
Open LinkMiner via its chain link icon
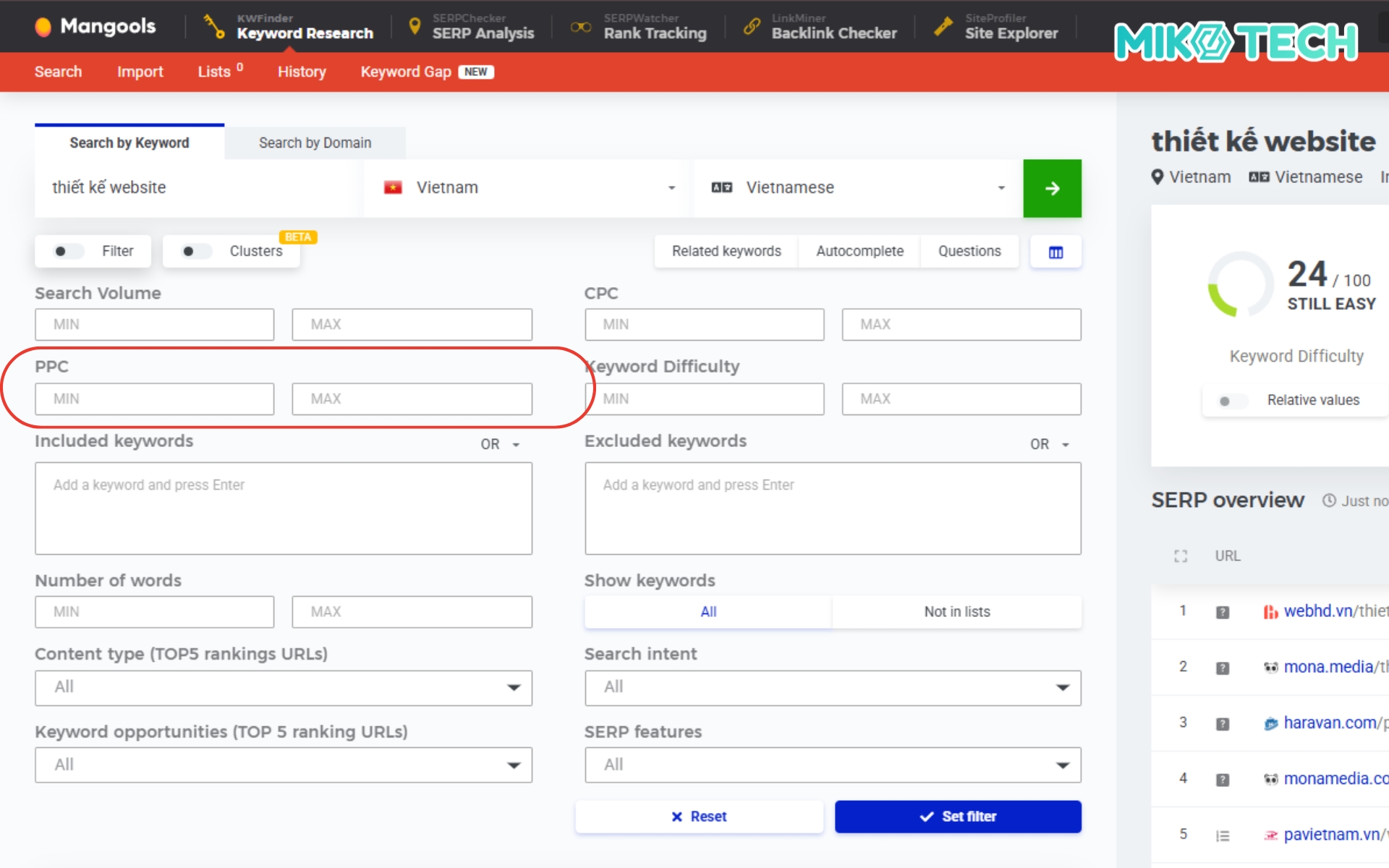tap(751, 26)
